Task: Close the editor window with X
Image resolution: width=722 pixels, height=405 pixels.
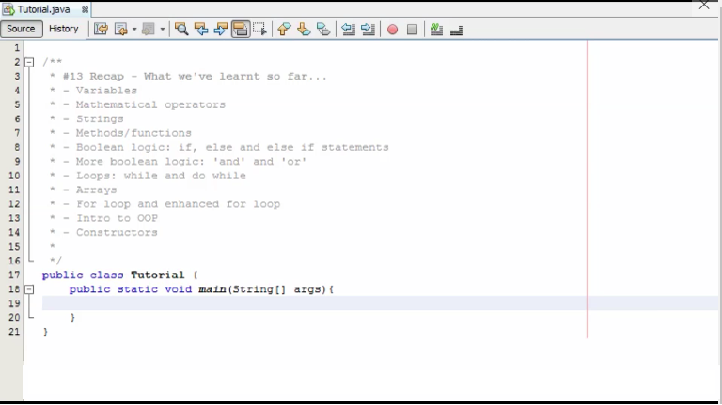Action: (x=704, y=5)
